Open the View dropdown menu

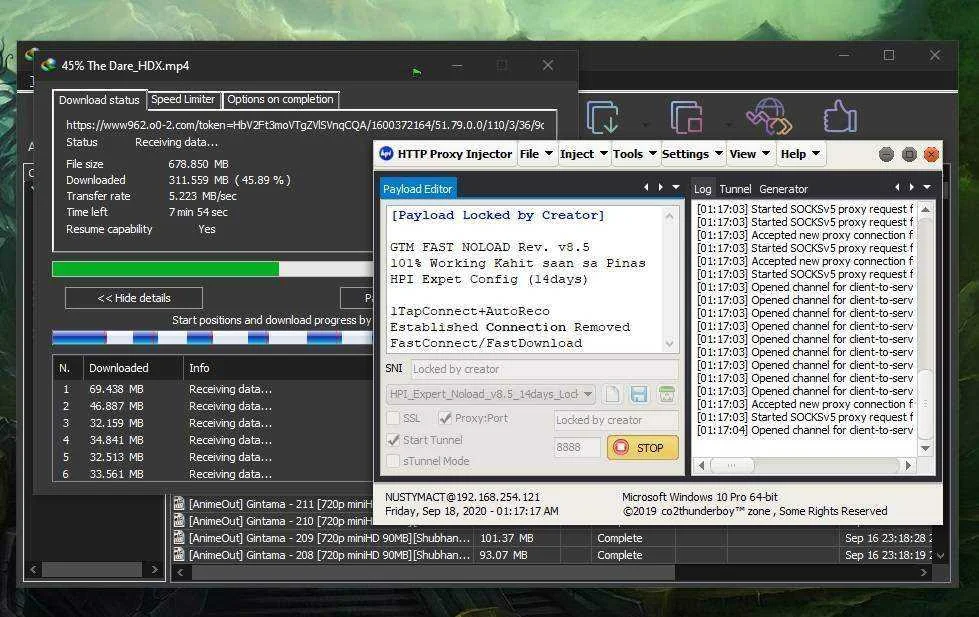(750, 154)
